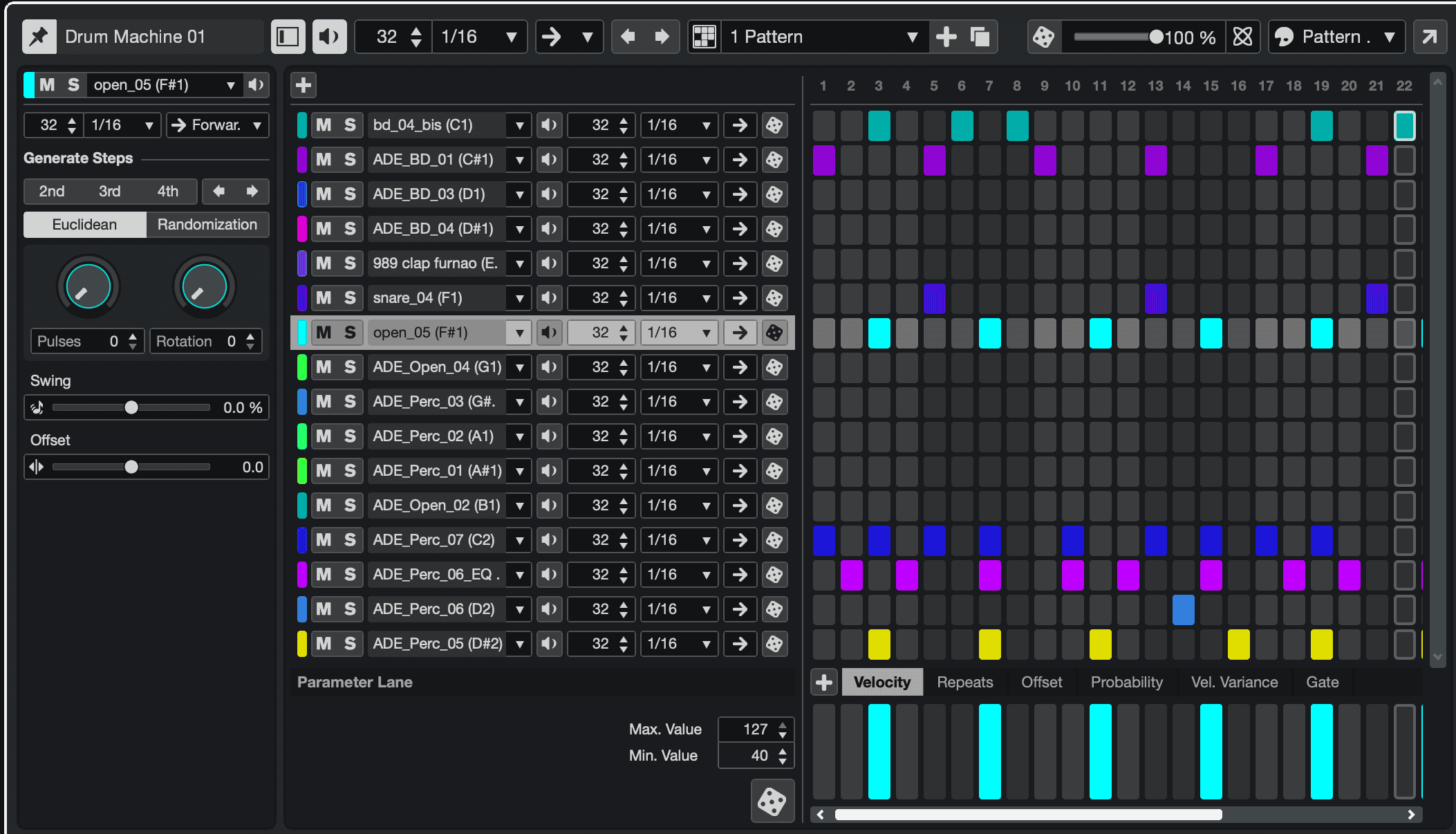1456x834 pixels.
Task: Randomize the bd_04_bis (C1) lane dice
Action: pos(774,125)
